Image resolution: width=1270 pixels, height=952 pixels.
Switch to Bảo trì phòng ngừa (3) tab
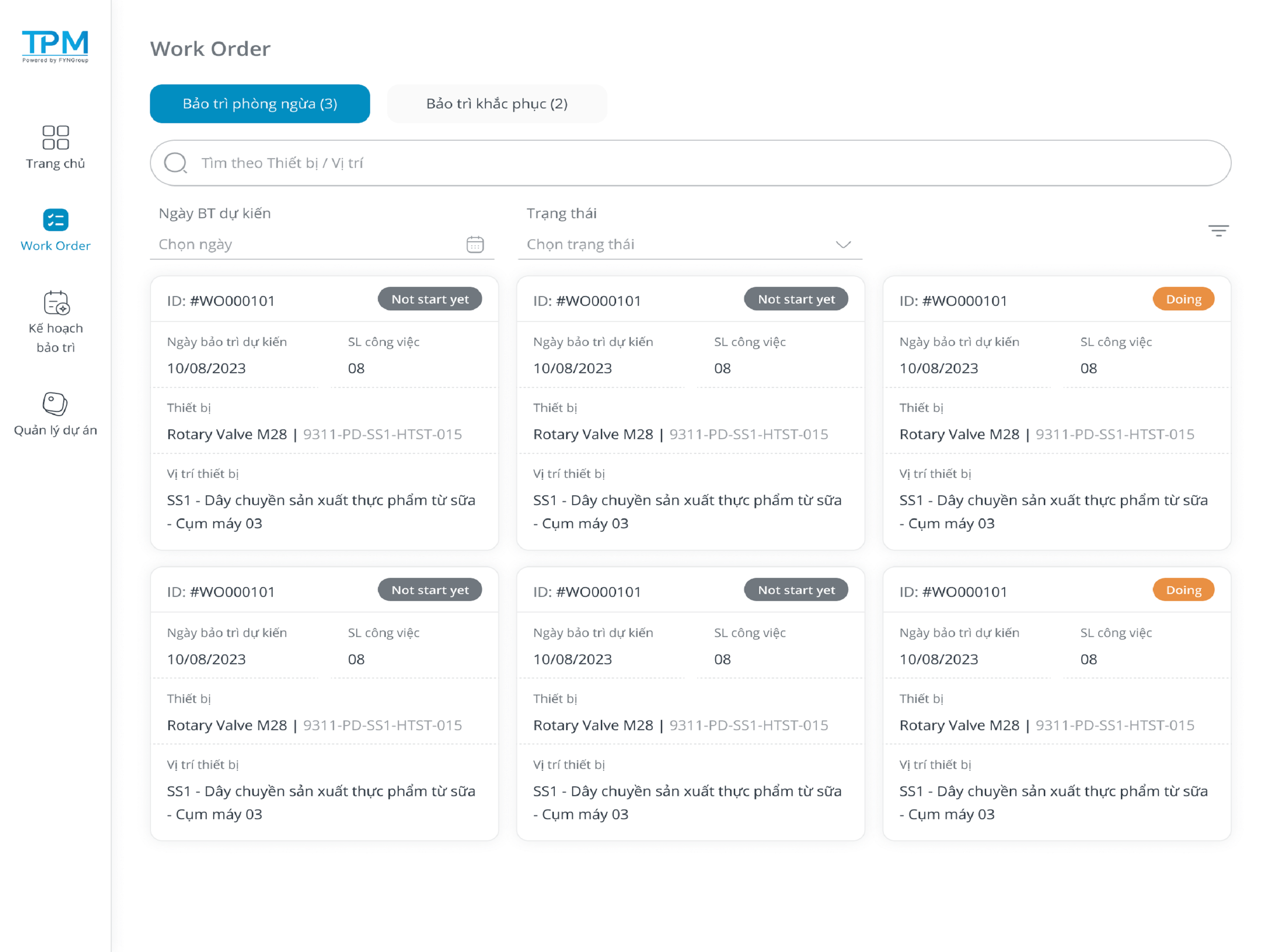point(260,104)
